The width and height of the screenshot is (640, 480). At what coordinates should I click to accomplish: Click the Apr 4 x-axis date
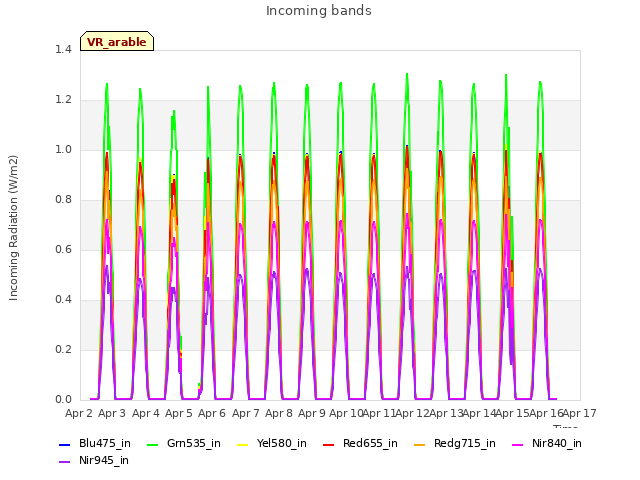(x=146, y=413)
